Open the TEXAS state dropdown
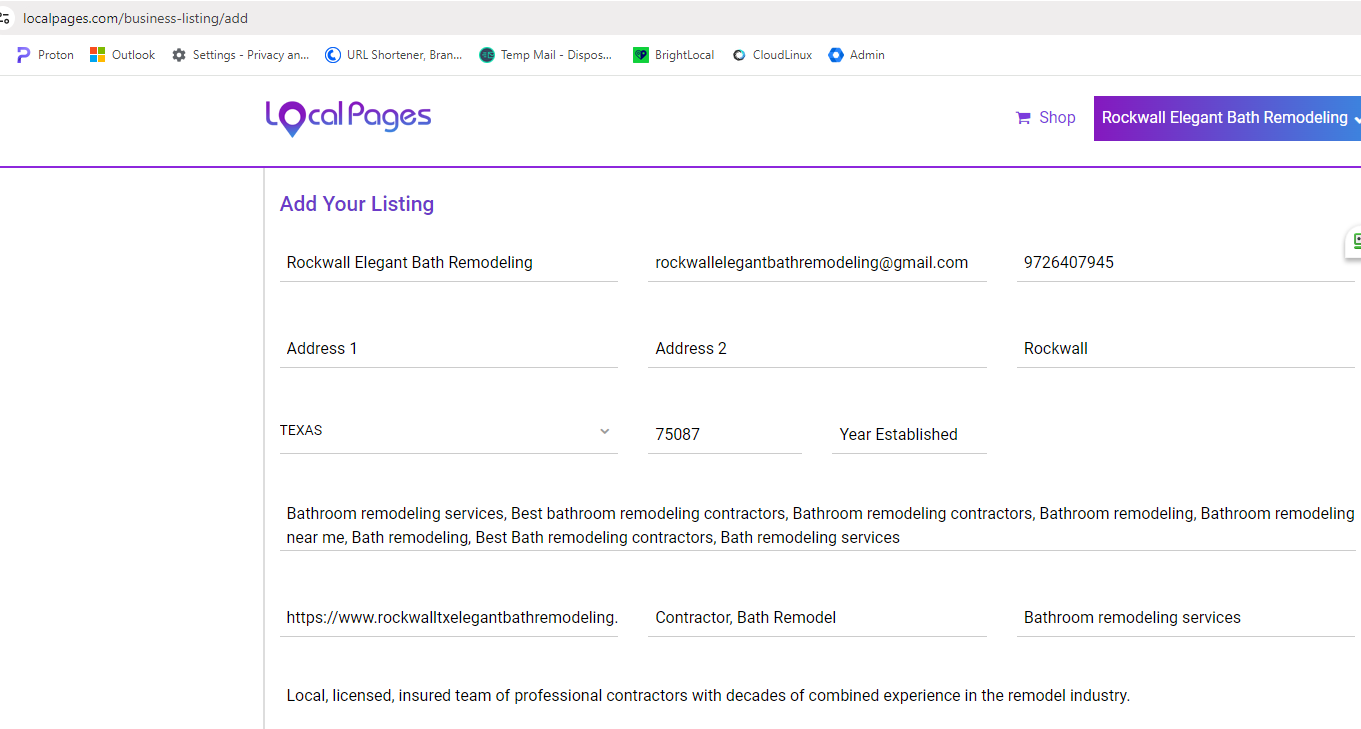Screen dimensions: 1361x729 (x=448, y=431)
